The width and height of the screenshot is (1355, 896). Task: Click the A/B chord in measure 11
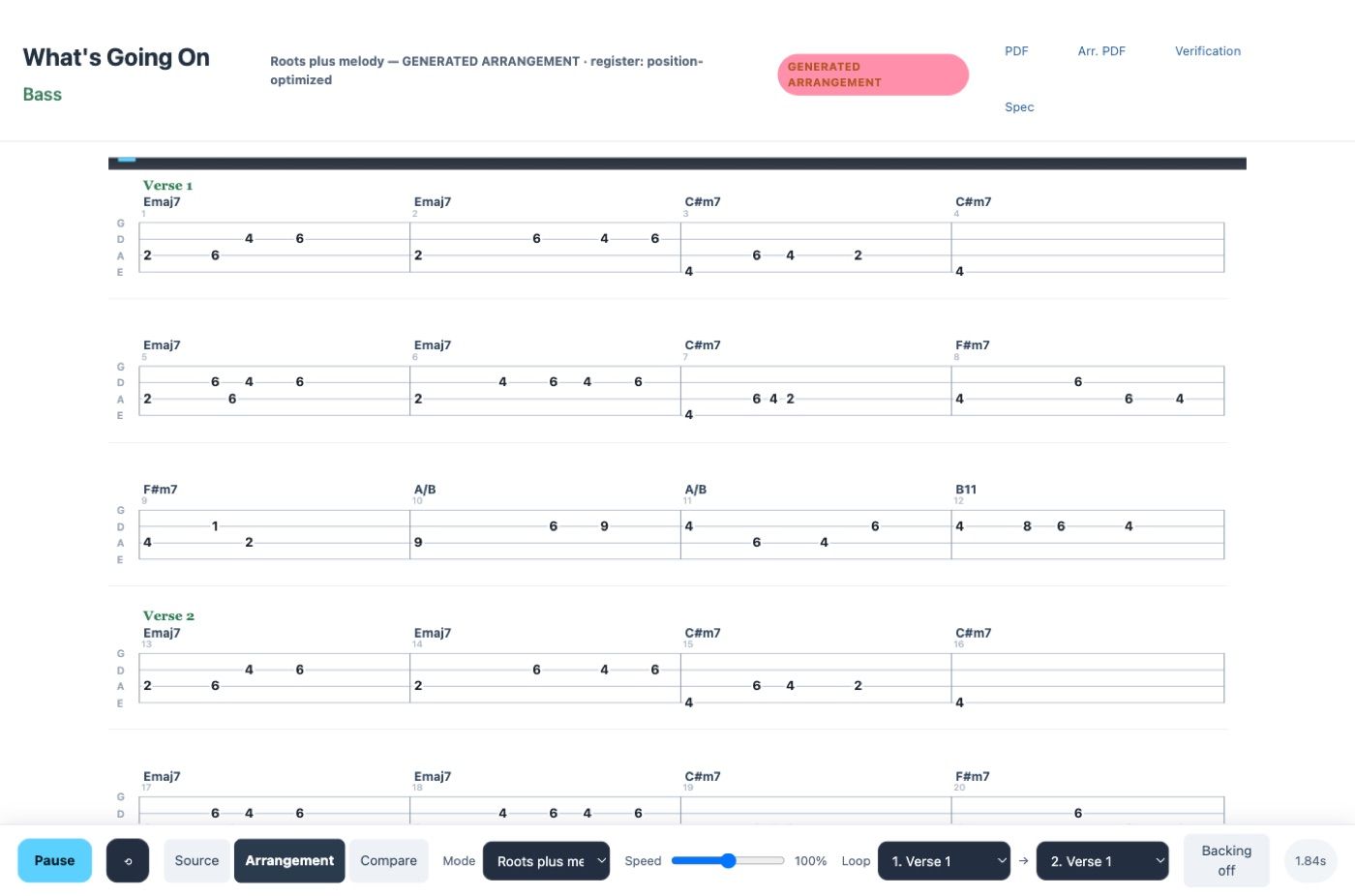click(696, 490)
